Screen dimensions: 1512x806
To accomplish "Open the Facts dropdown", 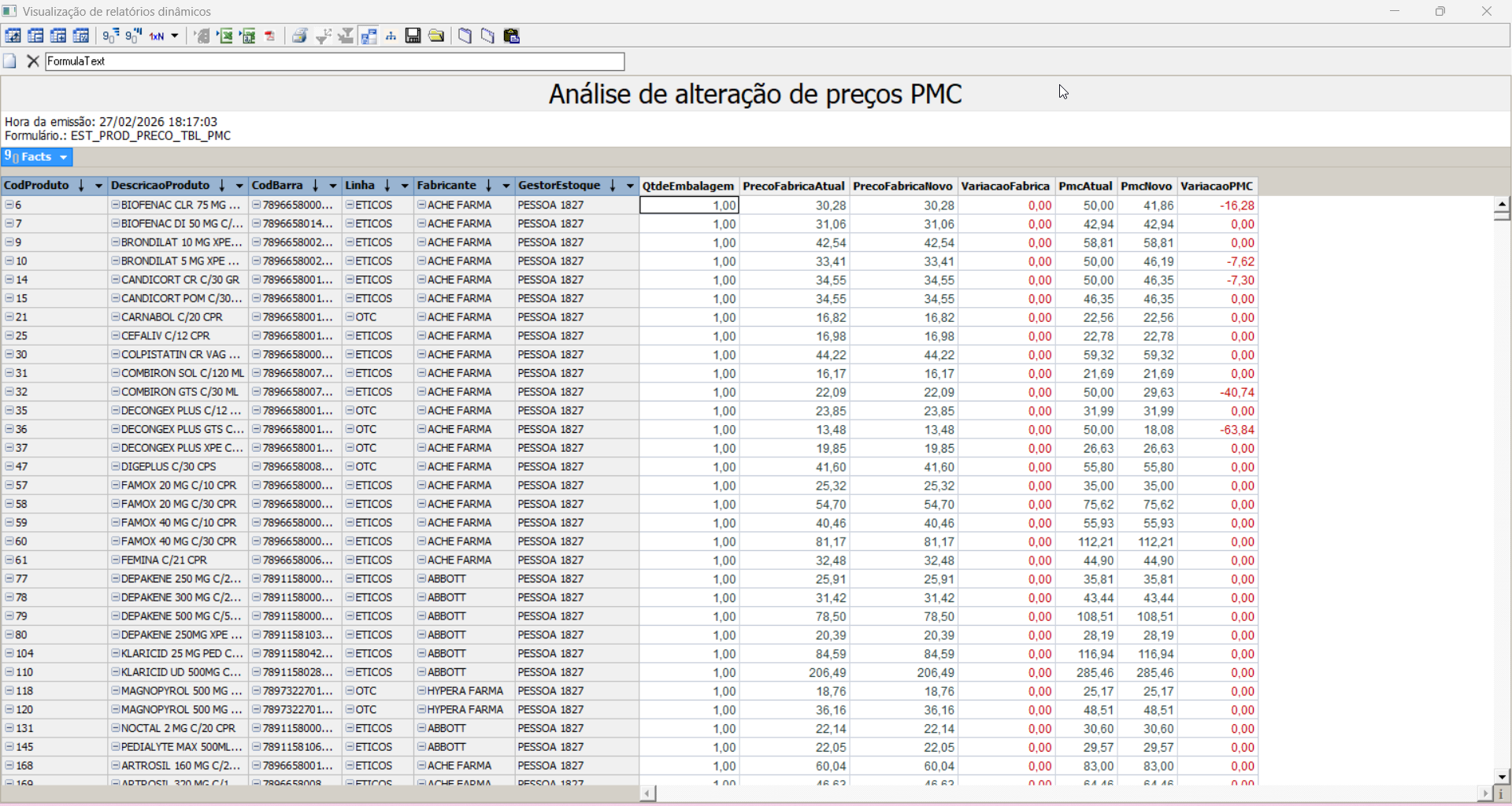I will pos(63,157).
